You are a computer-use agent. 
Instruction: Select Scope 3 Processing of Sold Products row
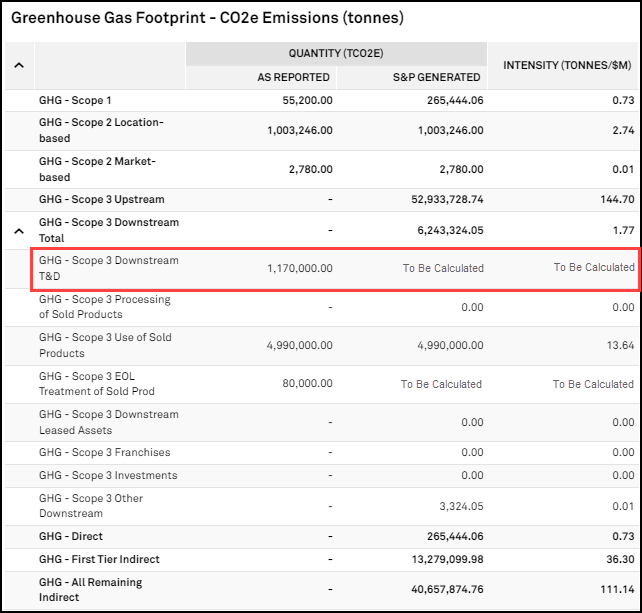(x=105, y=307)
